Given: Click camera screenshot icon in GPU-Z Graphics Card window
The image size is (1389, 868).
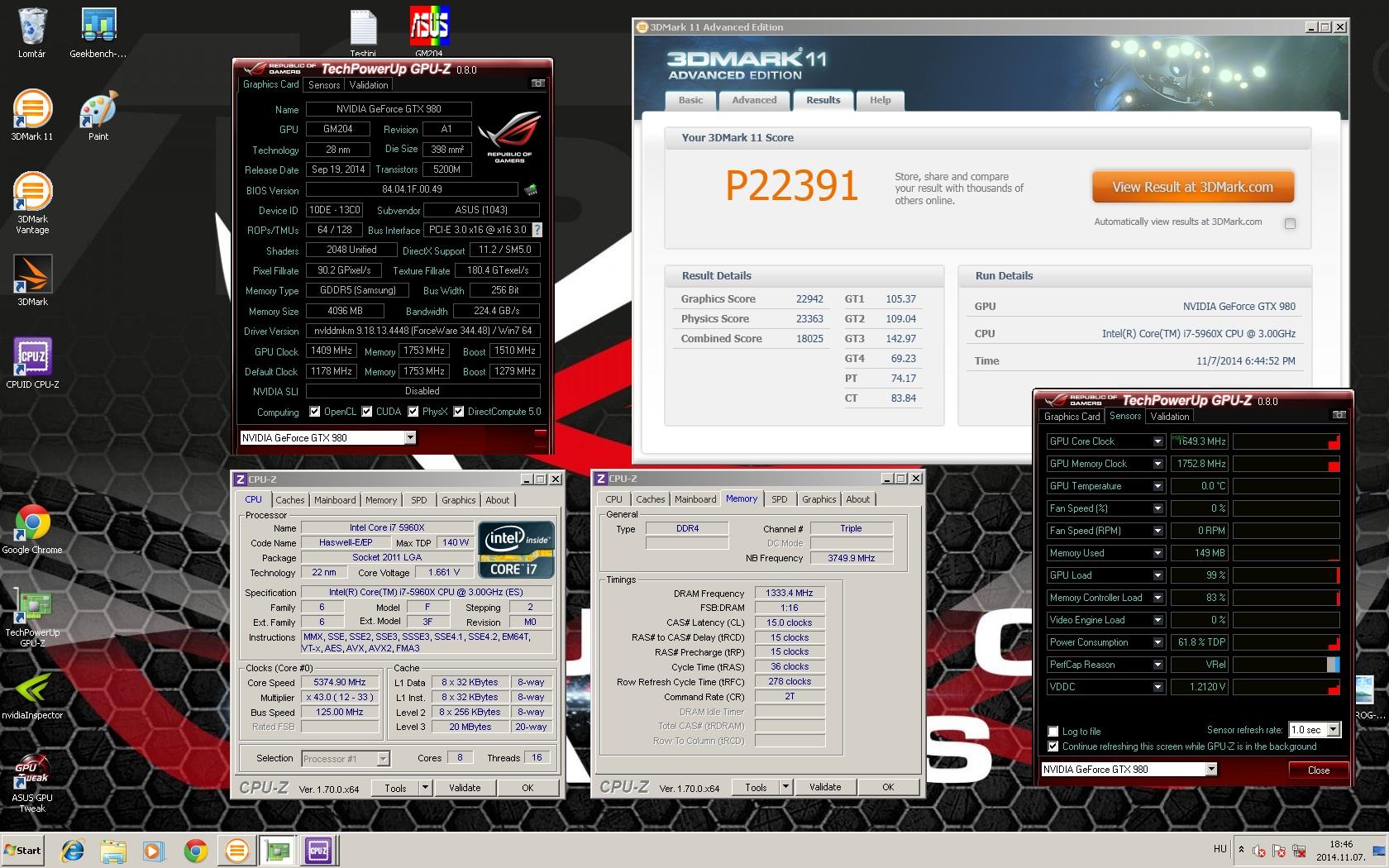Looking at the screenshot, I should (537, 84).
